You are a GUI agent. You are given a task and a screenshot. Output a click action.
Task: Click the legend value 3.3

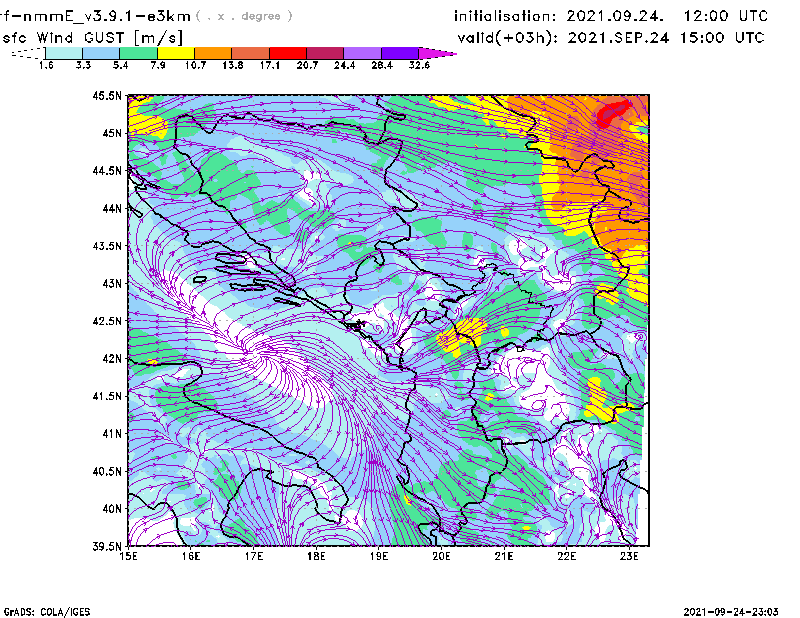tap(83, 65)
